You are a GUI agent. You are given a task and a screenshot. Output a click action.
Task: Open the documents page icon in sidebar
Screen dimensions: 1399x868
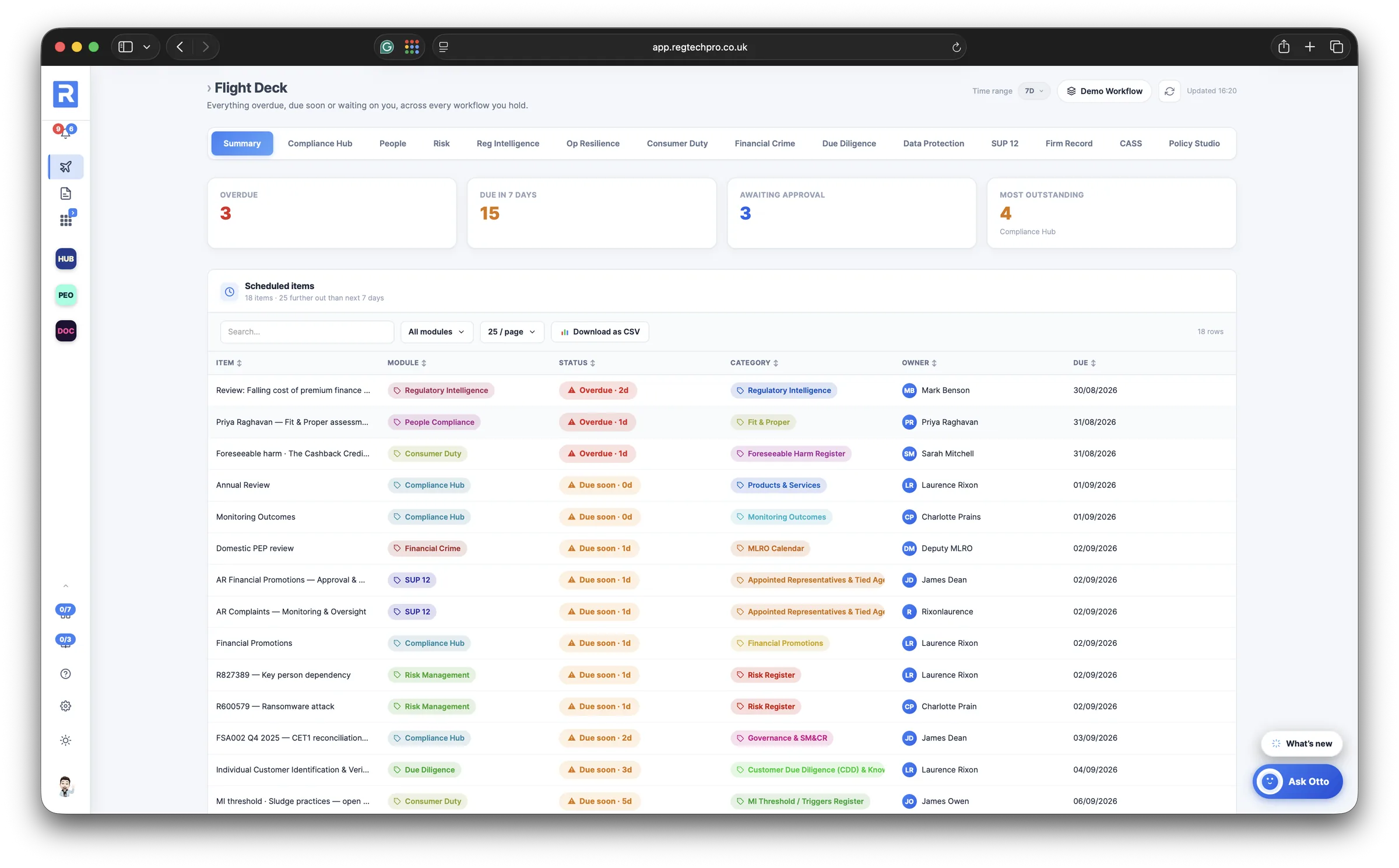click(66, 194)
